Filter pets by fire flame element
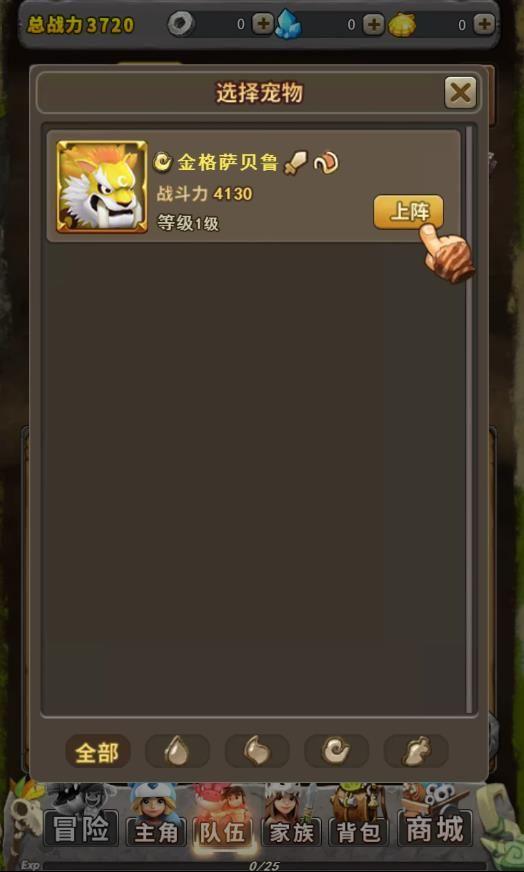 point(257,752)
